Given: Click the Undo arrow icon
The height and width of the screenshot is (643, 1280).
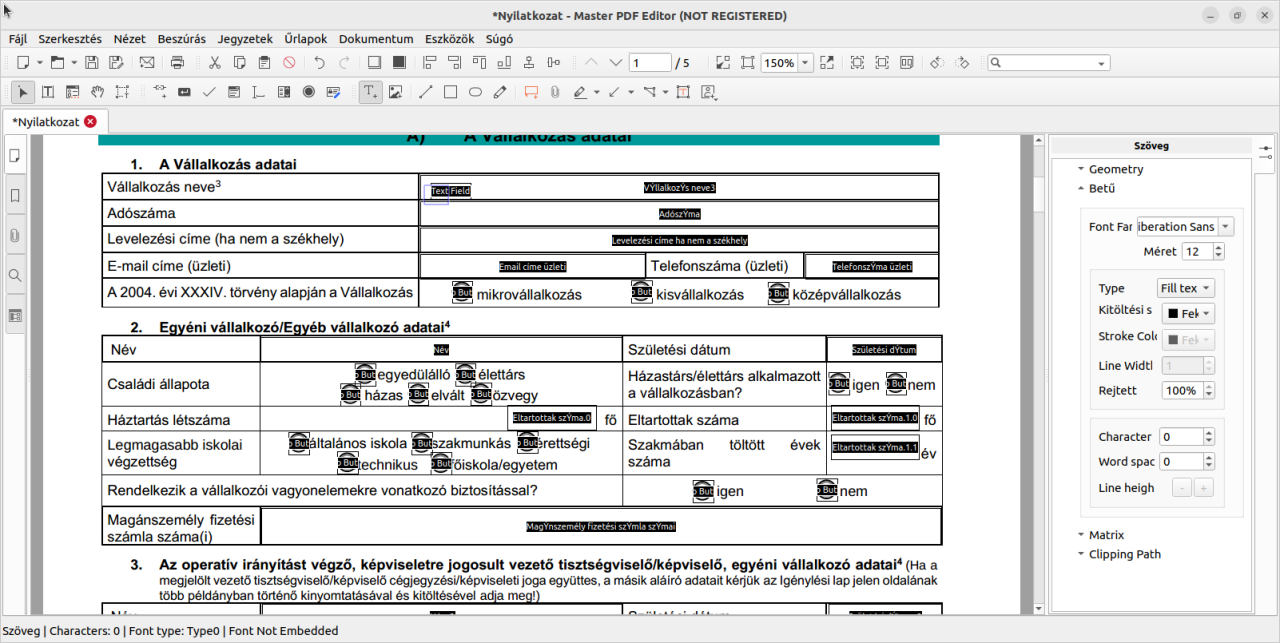Looking at the screenshot, I should tap(320, 62).
